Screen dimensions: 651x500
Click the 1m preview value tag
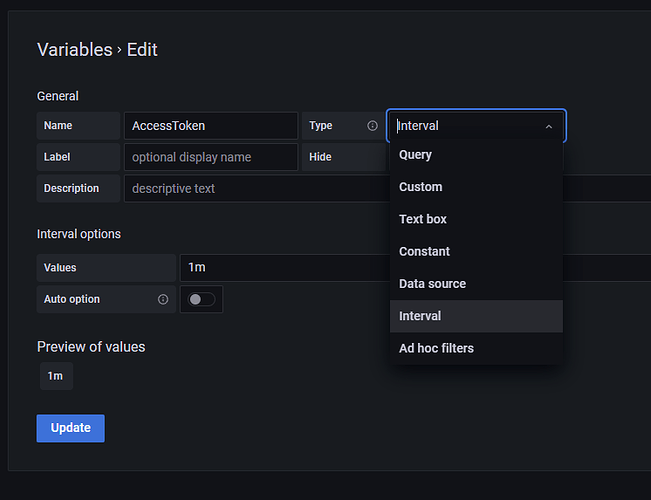56,376
